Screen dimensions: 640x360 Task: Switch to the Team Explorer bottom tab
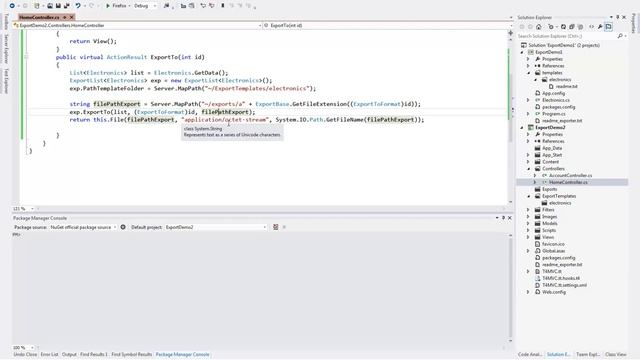coord(588,354)
